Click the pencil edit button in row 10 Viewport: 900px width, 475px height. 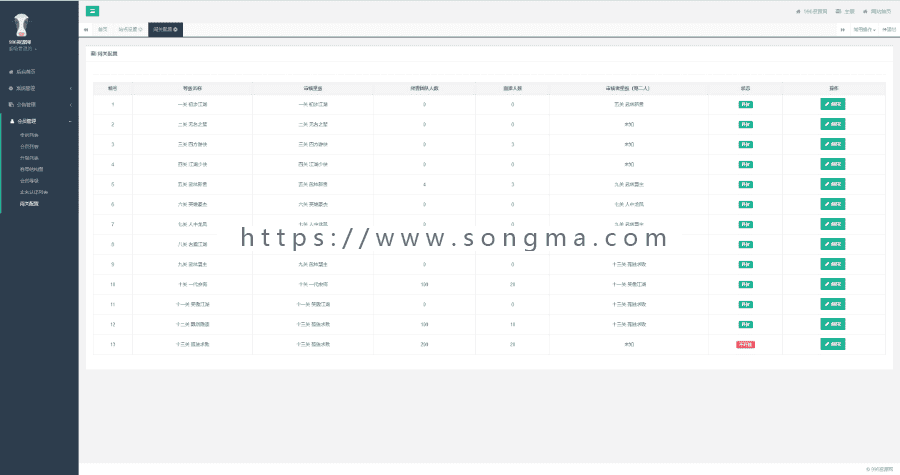click(833, 284)
